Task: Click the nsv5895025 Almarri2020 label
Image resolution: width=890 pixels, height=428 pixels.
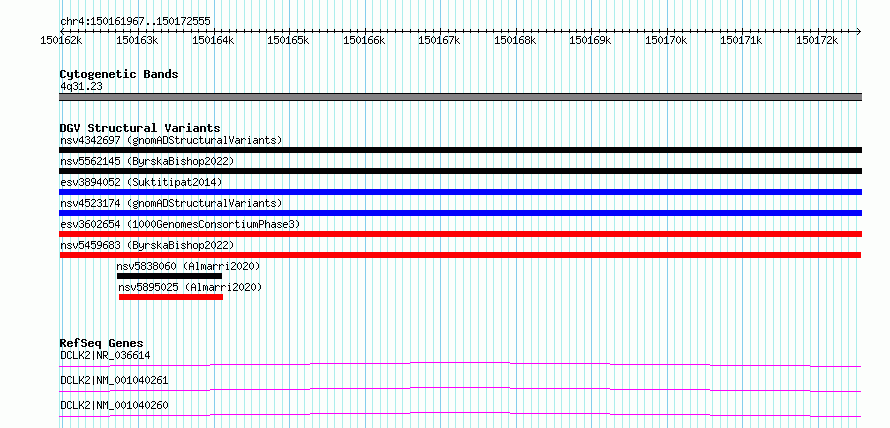Action: 191,287
